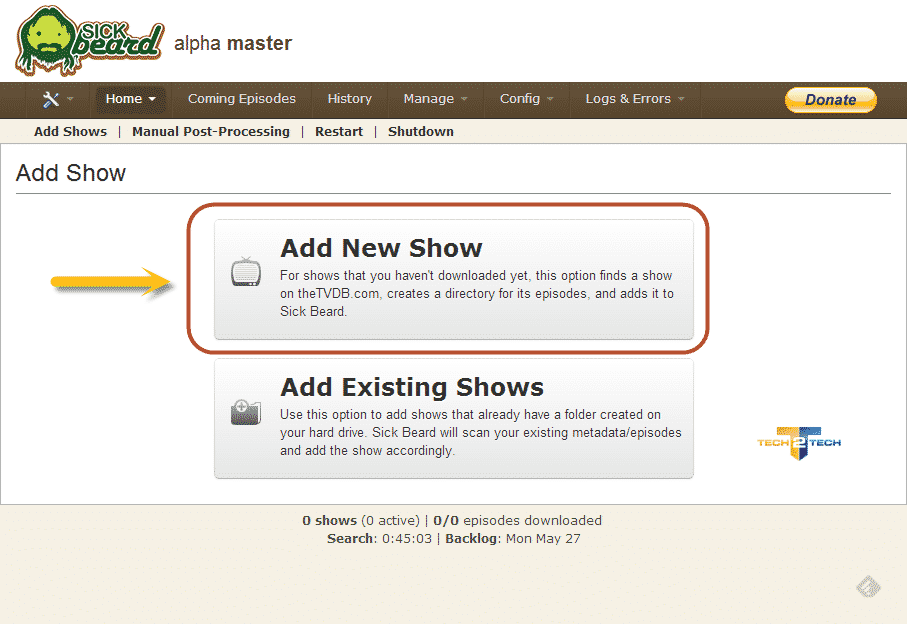
Task: Open the Add Shows submenu link
Action: [x=71, y=131]
